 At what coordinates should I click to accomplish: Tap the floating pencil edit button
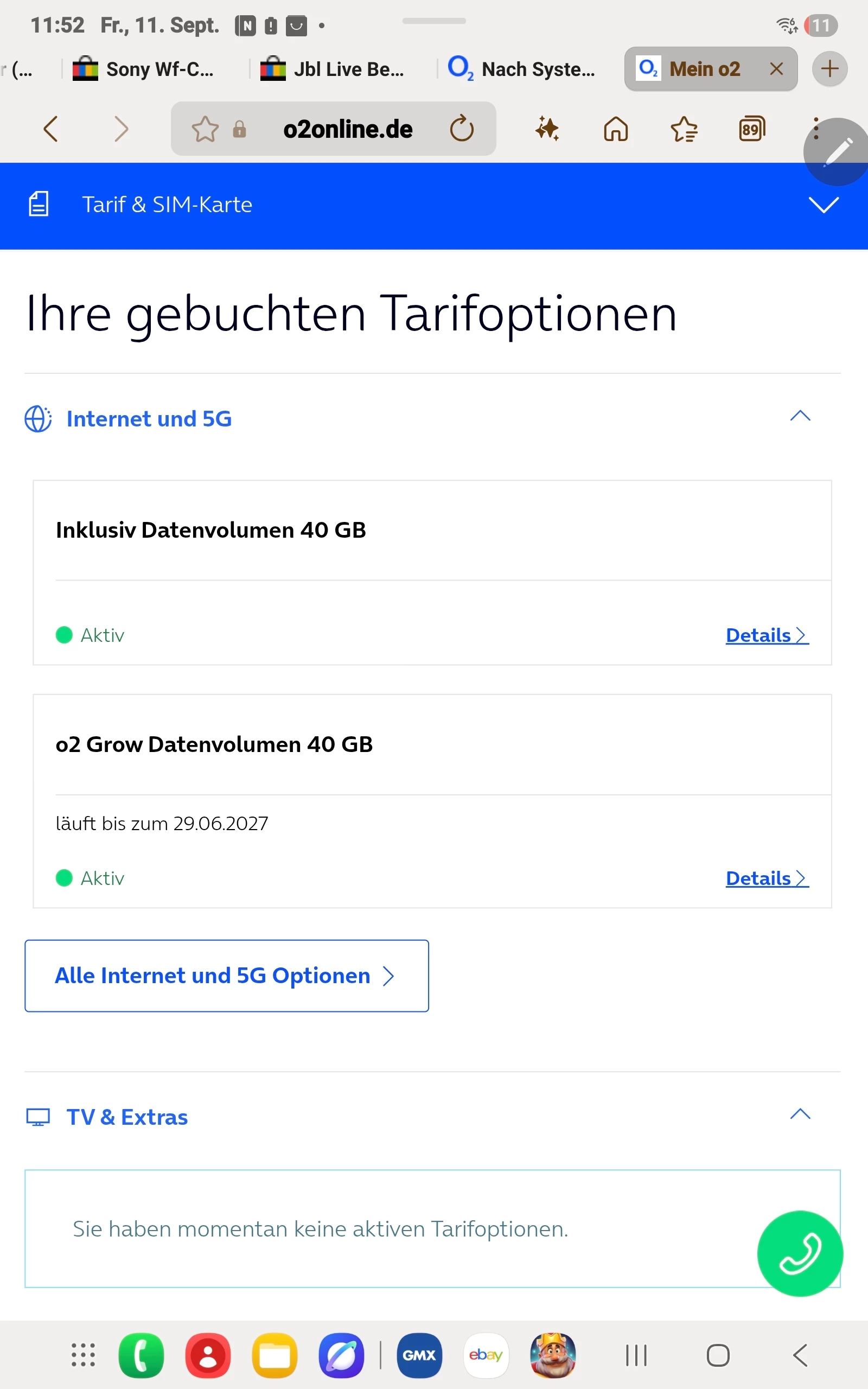tap(837, 152)
